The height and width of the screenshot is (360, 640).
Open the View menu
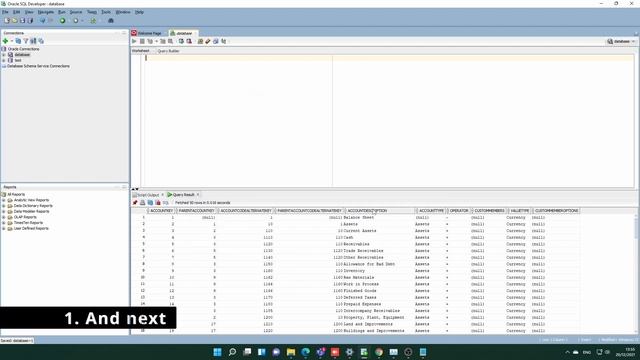coord(29,12)
